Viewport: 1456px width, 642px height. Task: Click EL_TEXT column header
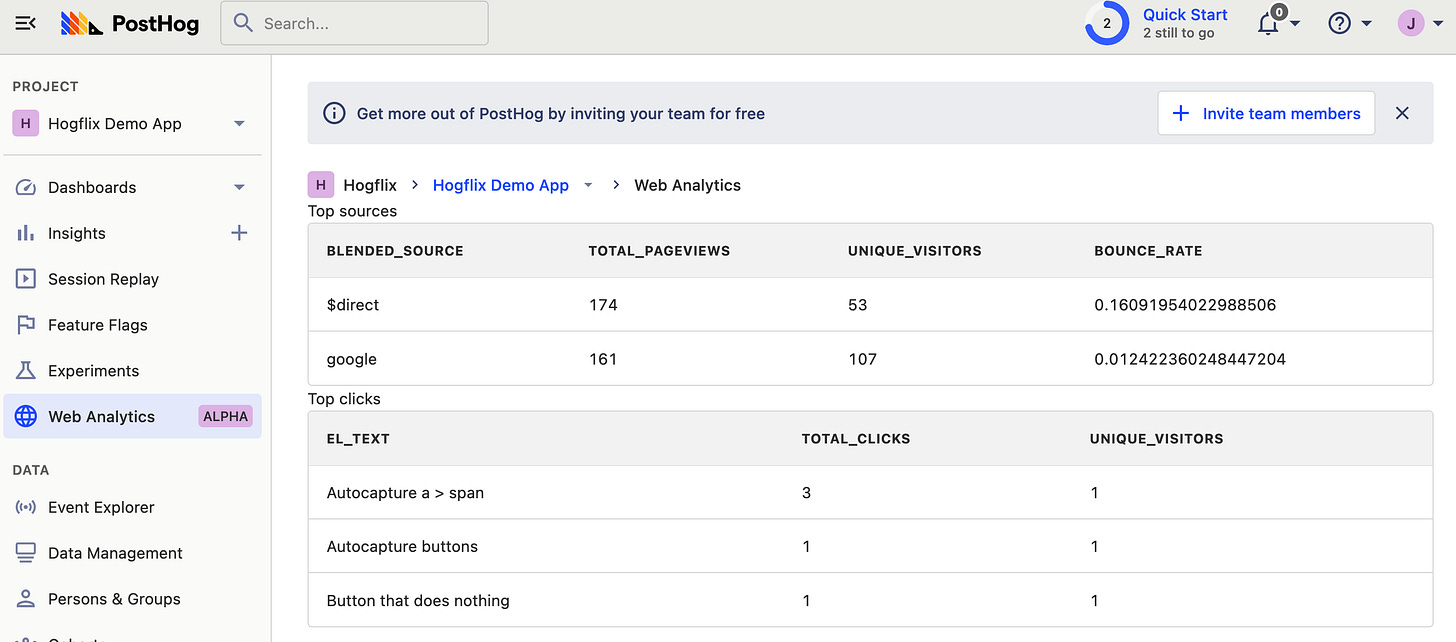click(x=358, y=439)
